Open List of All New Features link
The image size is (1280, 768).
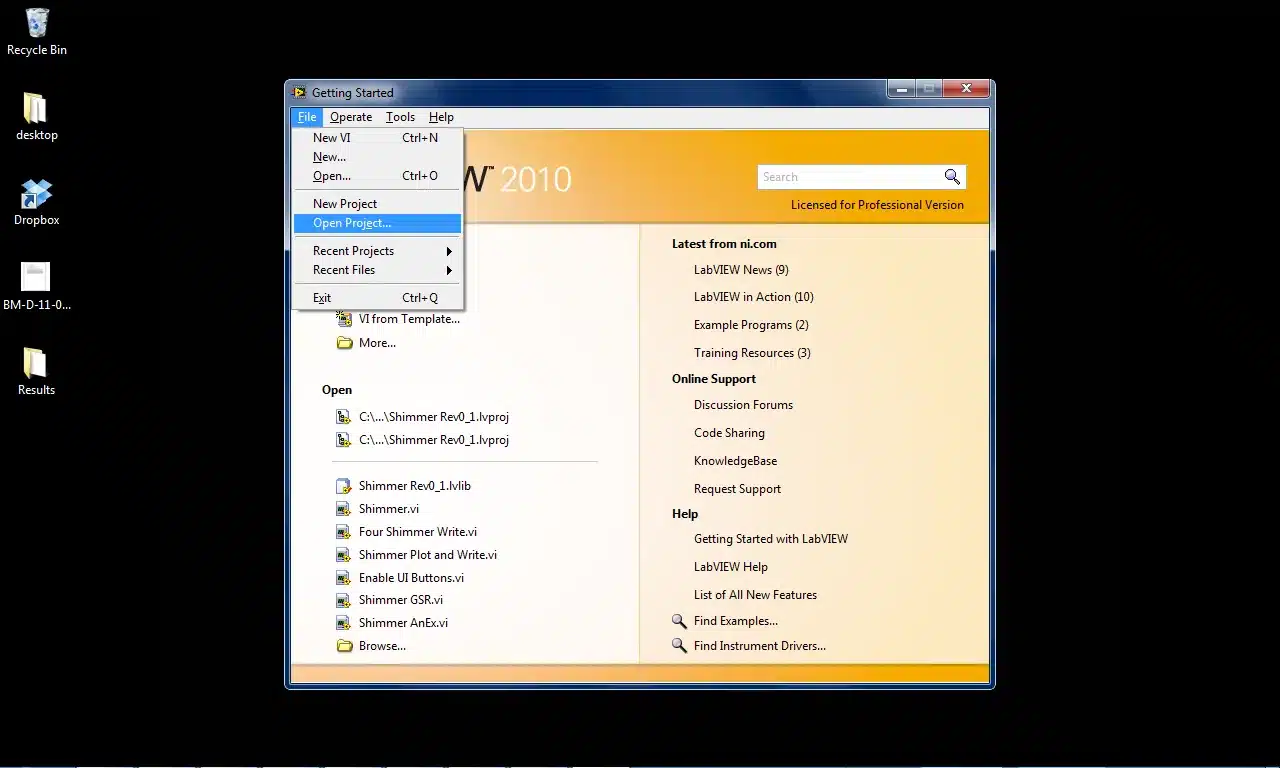coord(755,595)
